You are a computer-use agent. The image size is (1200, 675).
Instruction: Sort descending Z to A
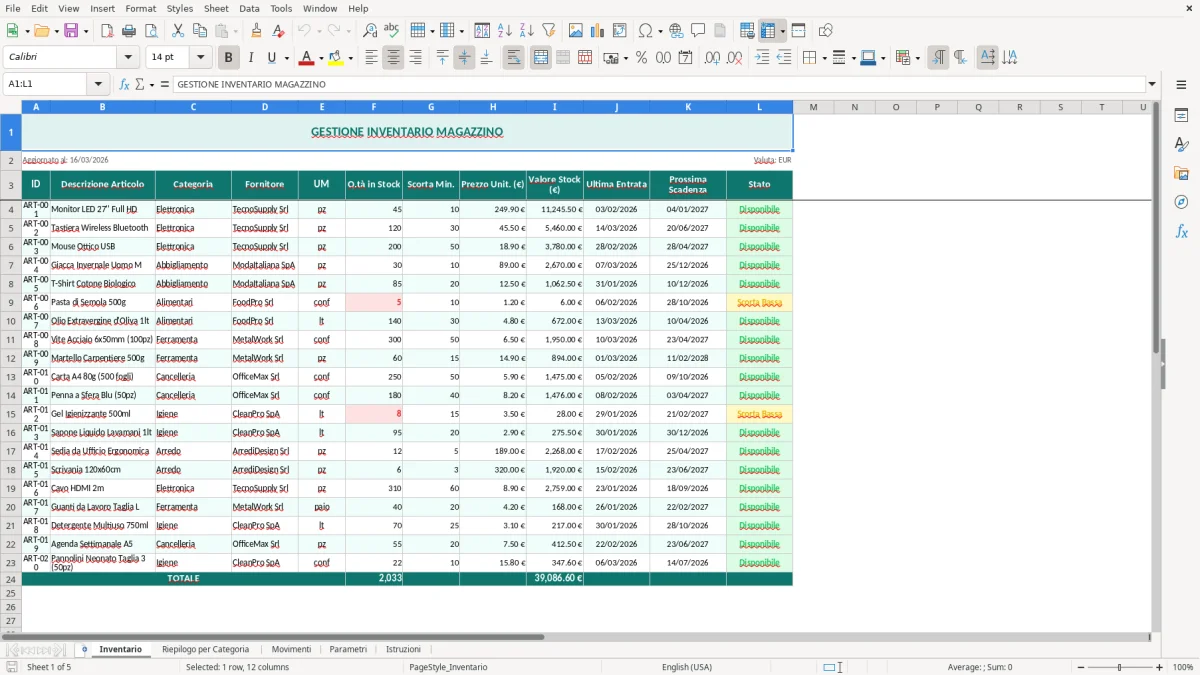[x=526, y=31]
